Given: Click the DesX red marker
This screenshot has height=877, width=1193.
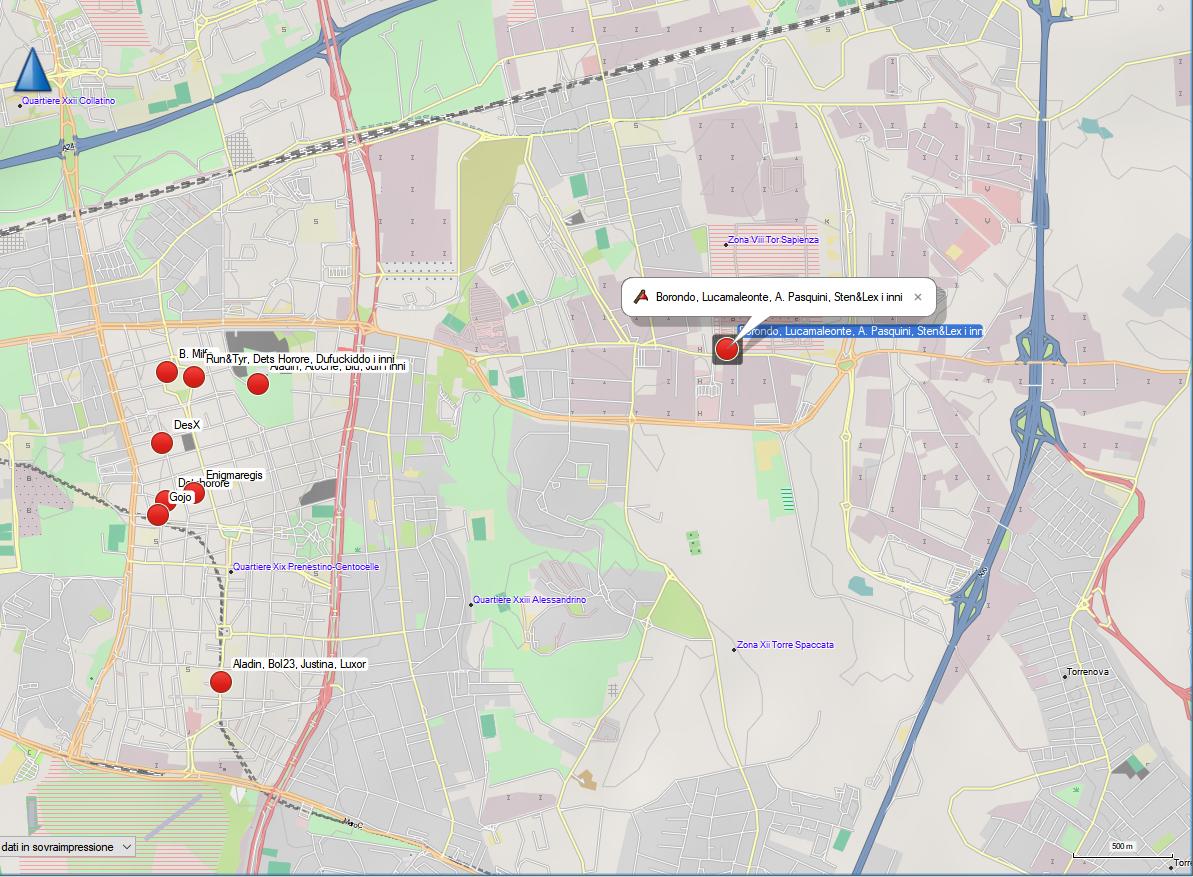Looking at the screenshot, I should pyautogui.click(x=162, y=443).
